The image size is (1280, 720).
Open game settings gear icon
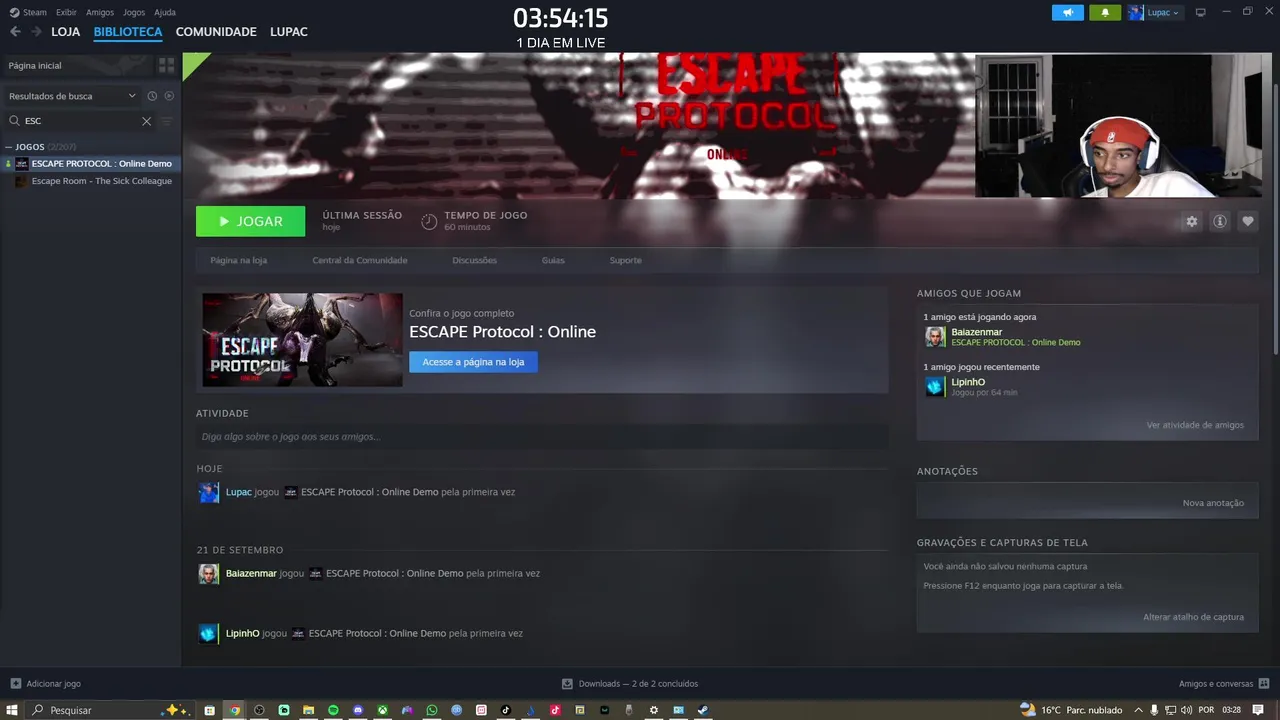tap(1191, 221)
